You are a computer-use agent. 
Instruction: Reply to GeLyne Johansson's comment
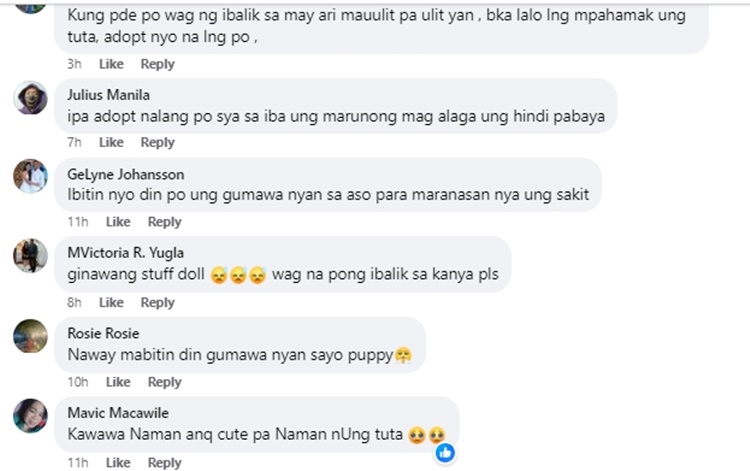point(165,222)
